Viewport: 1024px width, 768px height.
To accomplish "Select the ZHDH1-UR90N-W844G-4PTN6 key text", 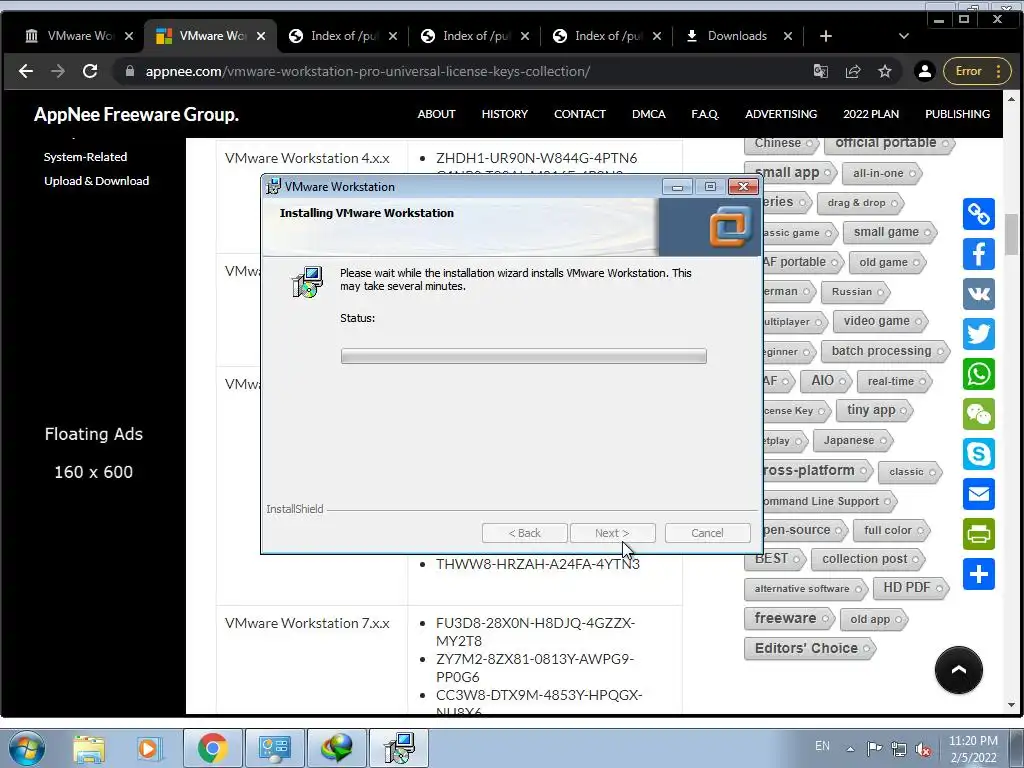I will (x=536, y=158).
